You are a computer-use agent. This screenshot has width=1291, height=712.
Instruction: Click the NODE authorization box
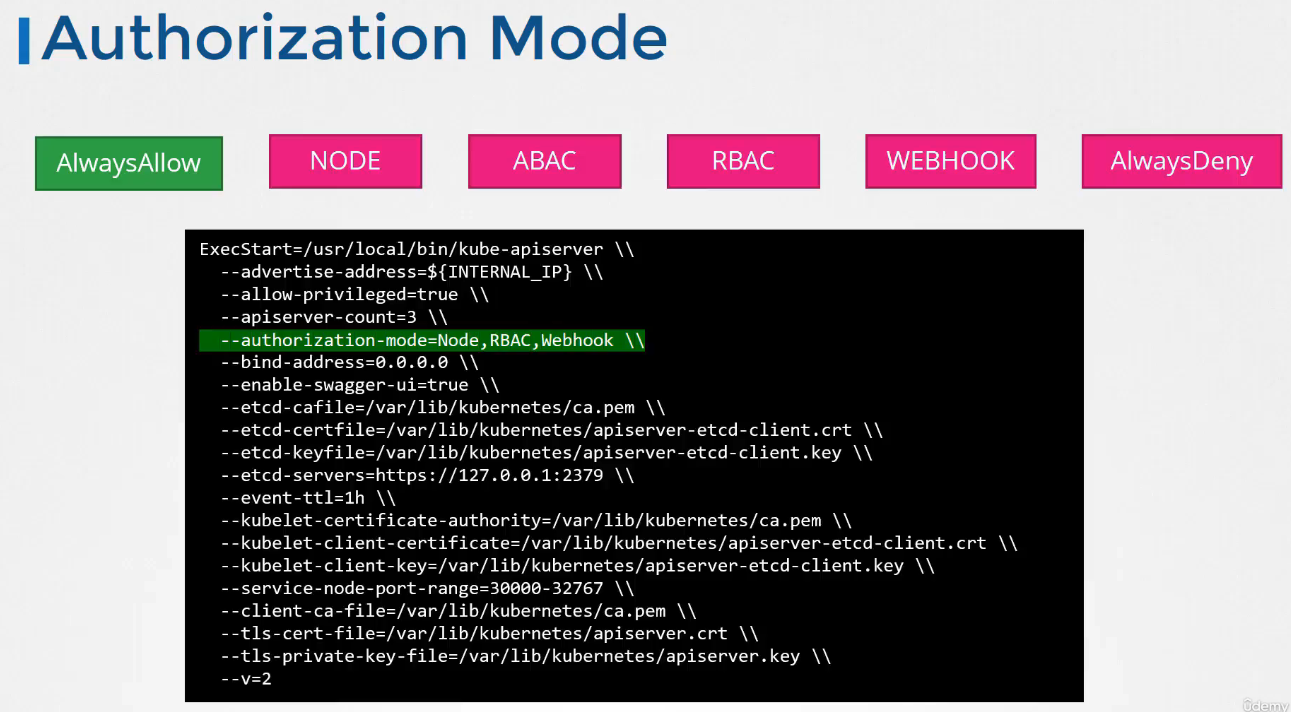[x=345, y=161]
